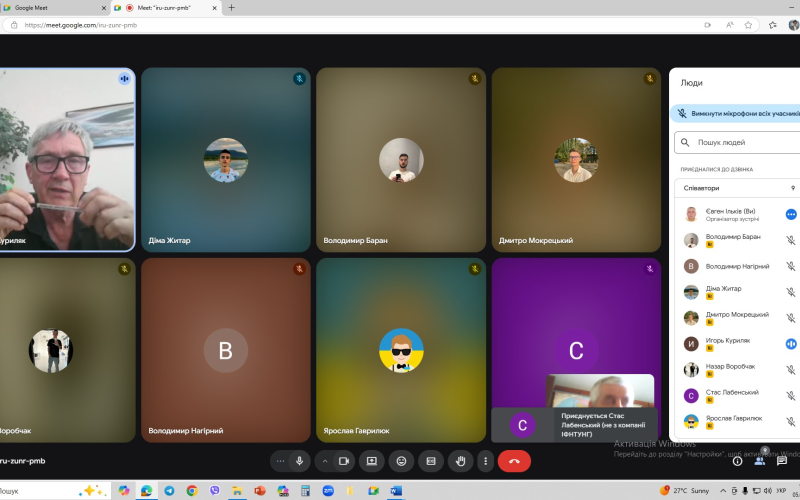
Task: Open Word from the taskbar
Action: point(396,491)
